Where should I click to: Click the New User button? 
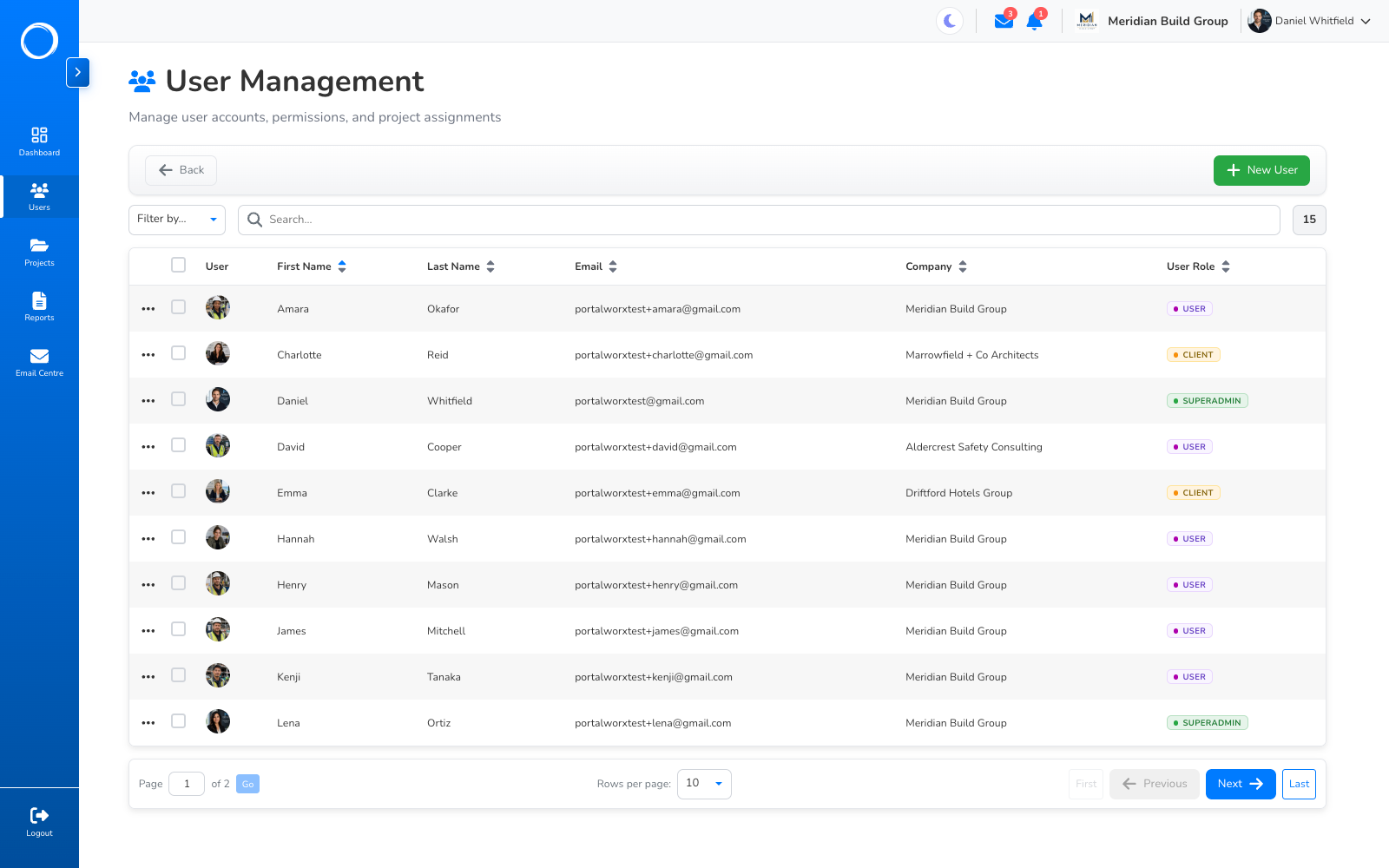pyautogui.click(x=1261, y=170)
